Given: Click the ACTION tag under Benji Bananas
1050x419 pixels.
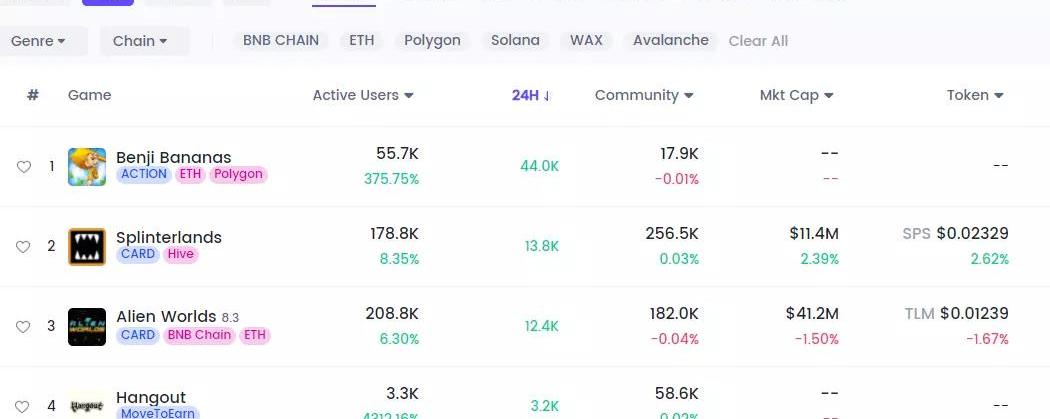Looking at the screenshot, I should 143,174.
